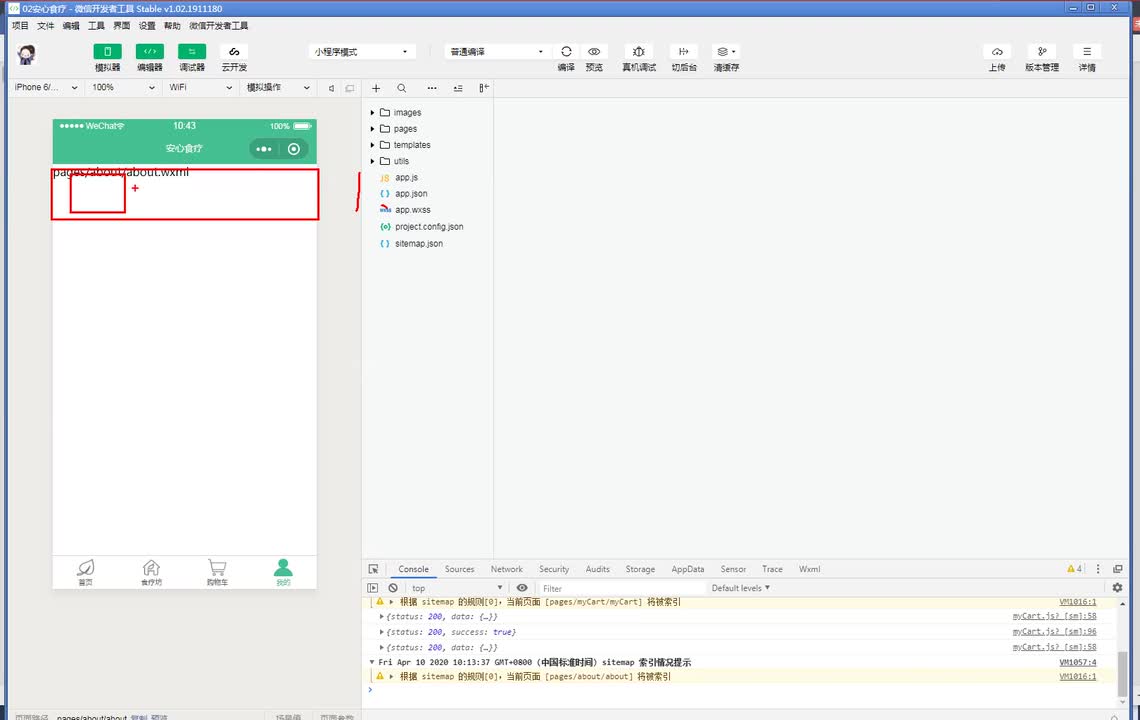Toggle the console sidebar panel icon
This screenshot has width=1140, height=720.
pyautogui.click(x=373, y=588)
